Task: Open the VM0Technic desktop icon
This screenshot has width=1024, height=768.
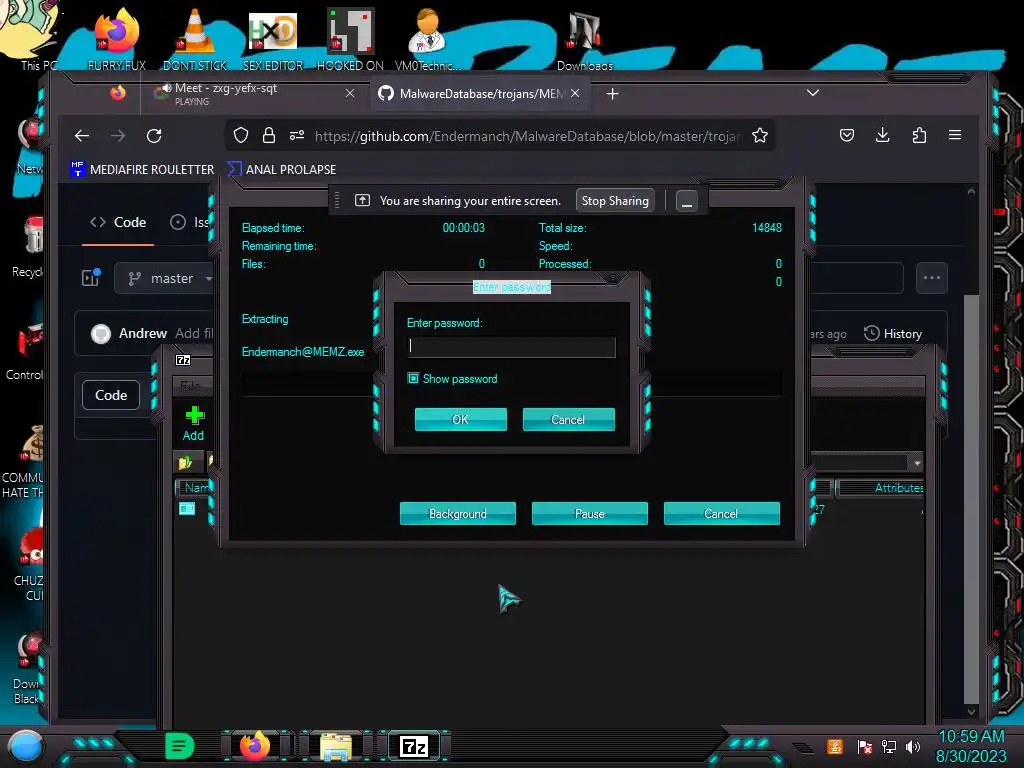Action: 427,38
